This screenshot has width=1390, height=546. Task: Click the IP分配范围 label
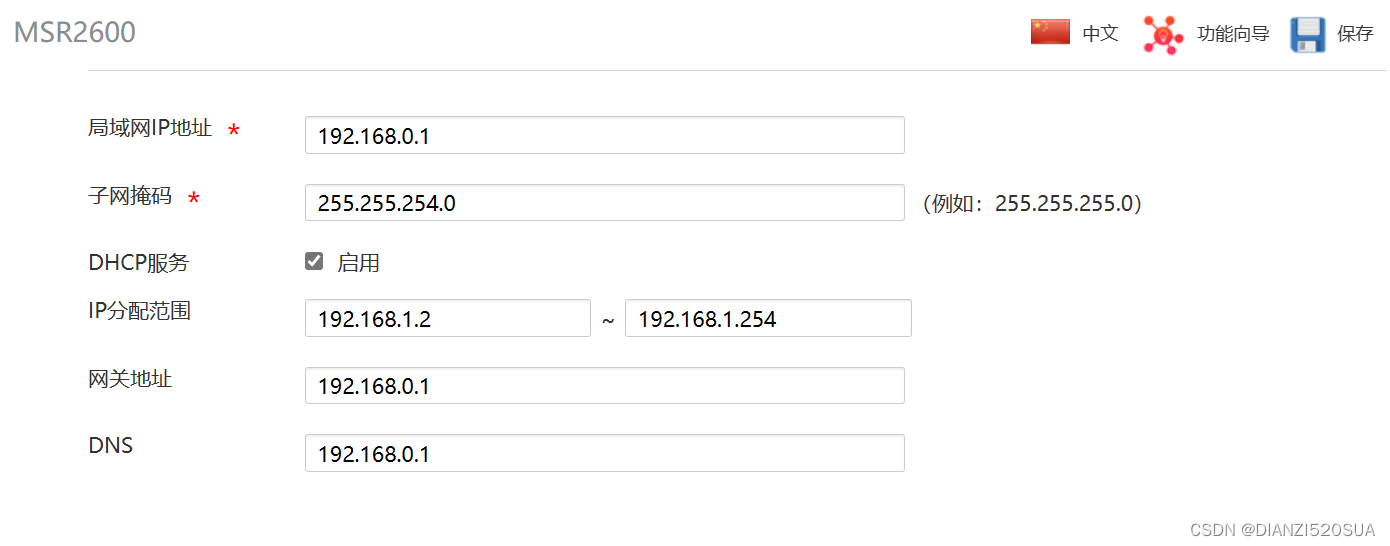[139, 310]
